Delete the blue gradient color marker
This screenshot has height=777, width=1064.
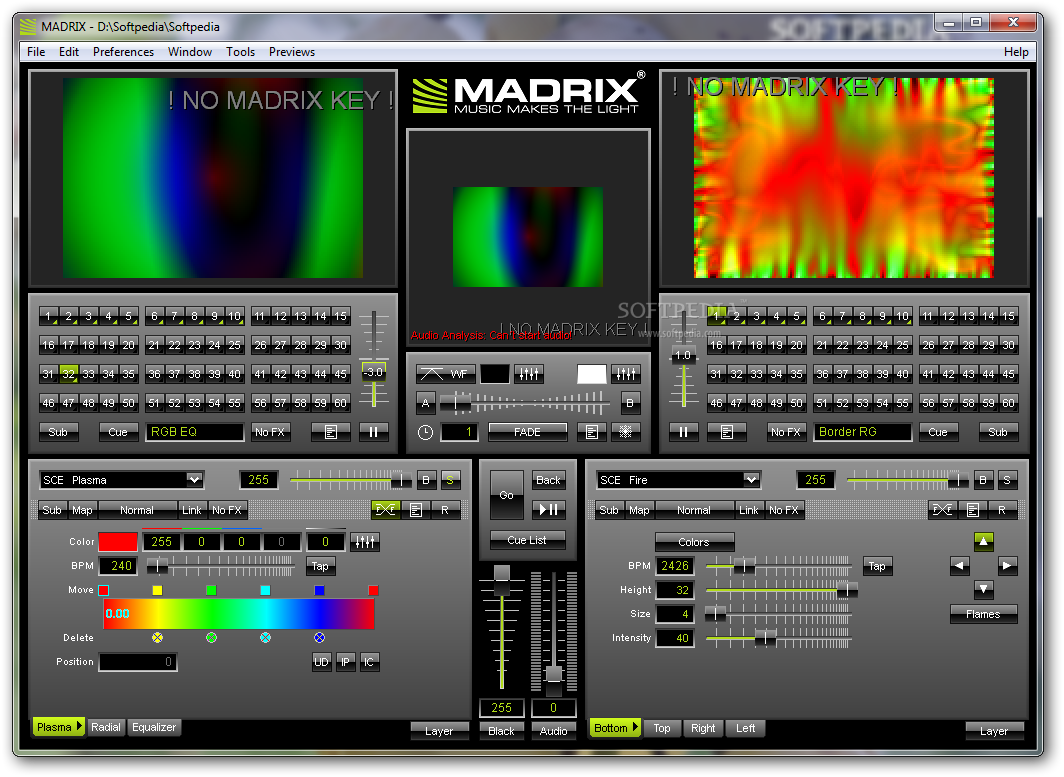coord(320,637)
